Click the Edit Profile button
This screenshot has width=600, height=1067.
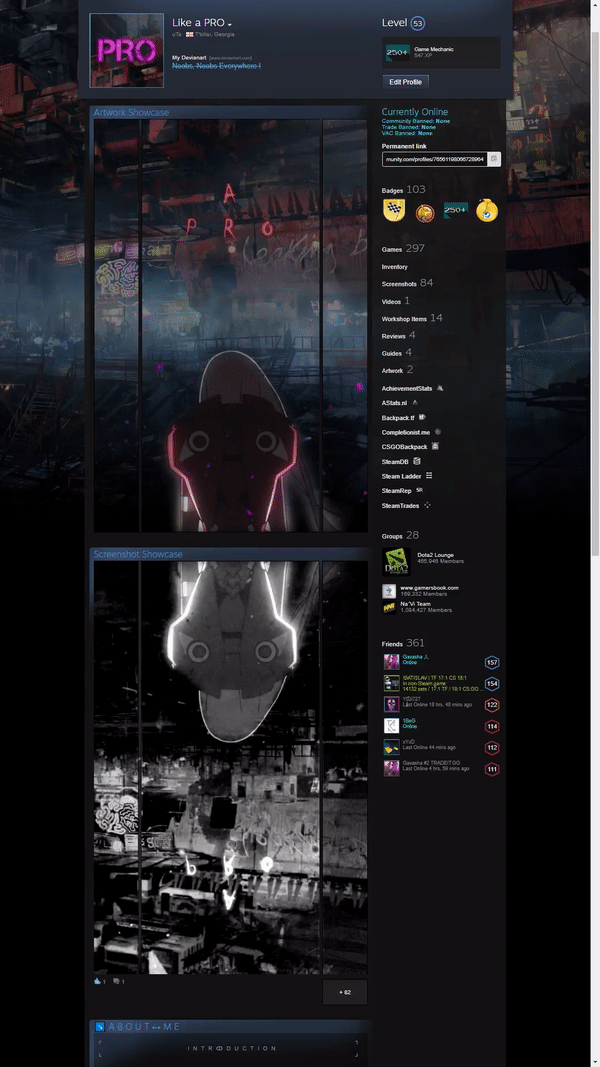(405, 82)
